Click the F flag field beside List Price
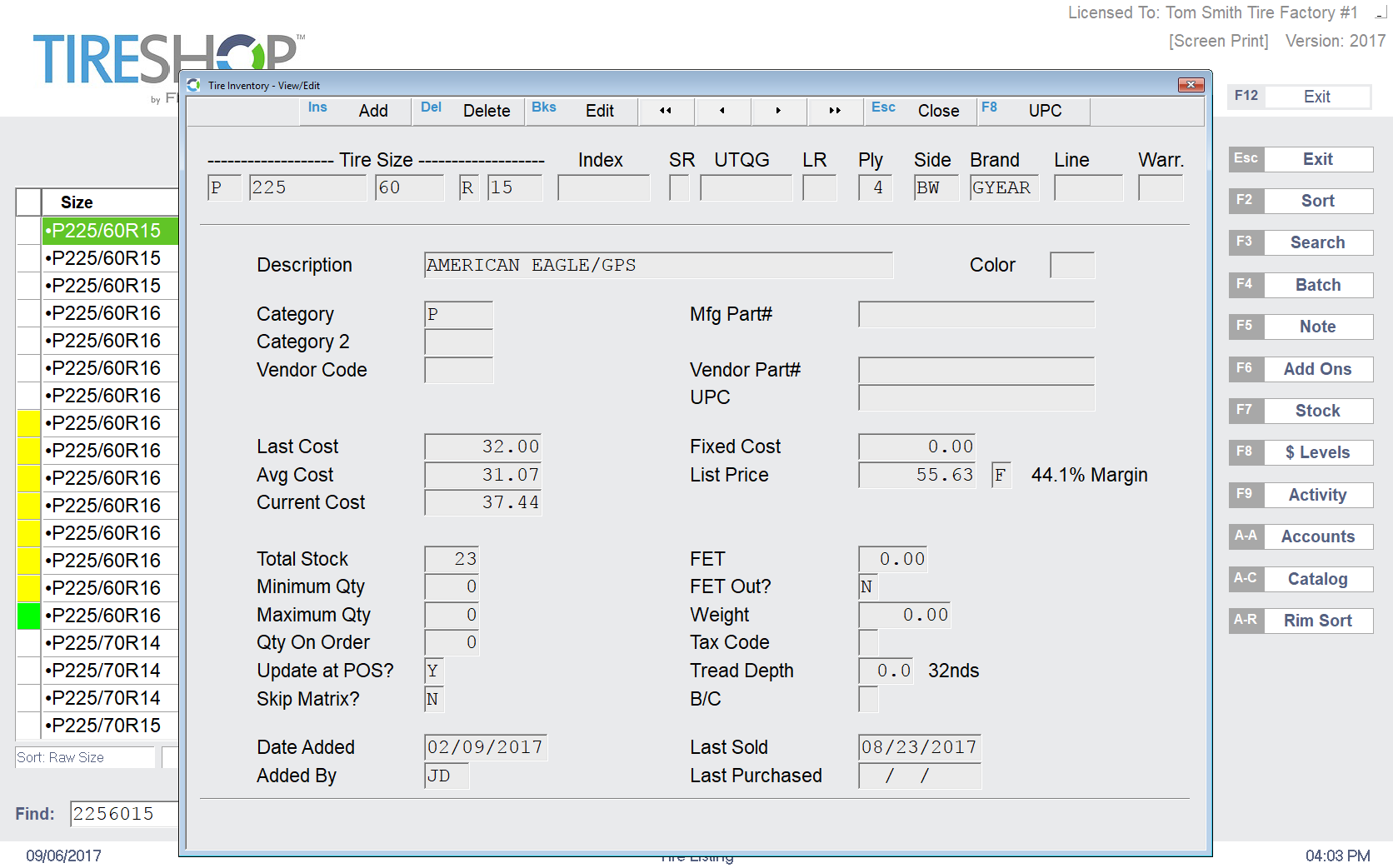The image size is (1393, 868). (x=1001, y=475)
